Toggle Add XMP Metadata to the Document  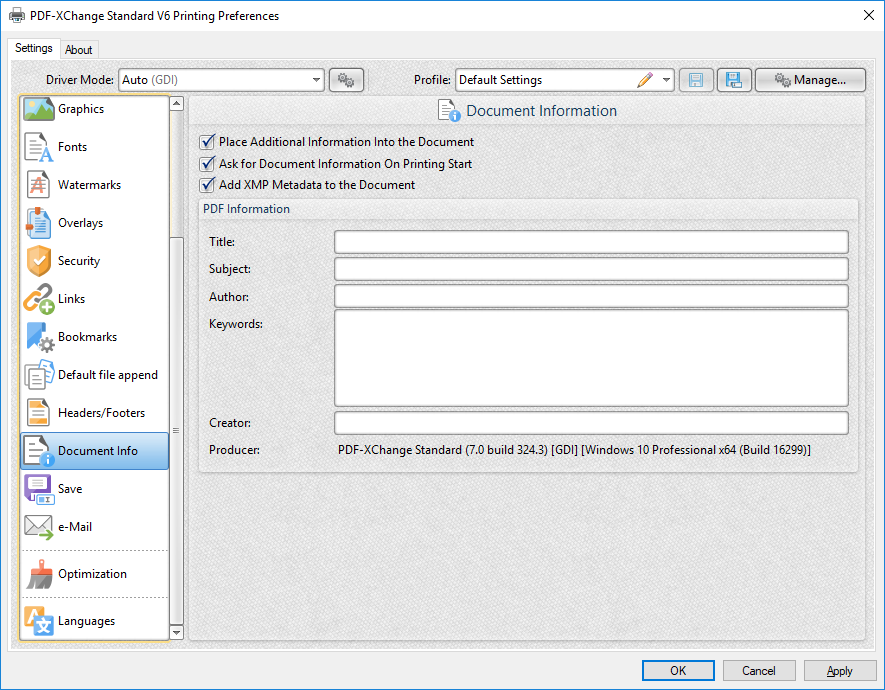pyautogui.click(x=207, y=184)
